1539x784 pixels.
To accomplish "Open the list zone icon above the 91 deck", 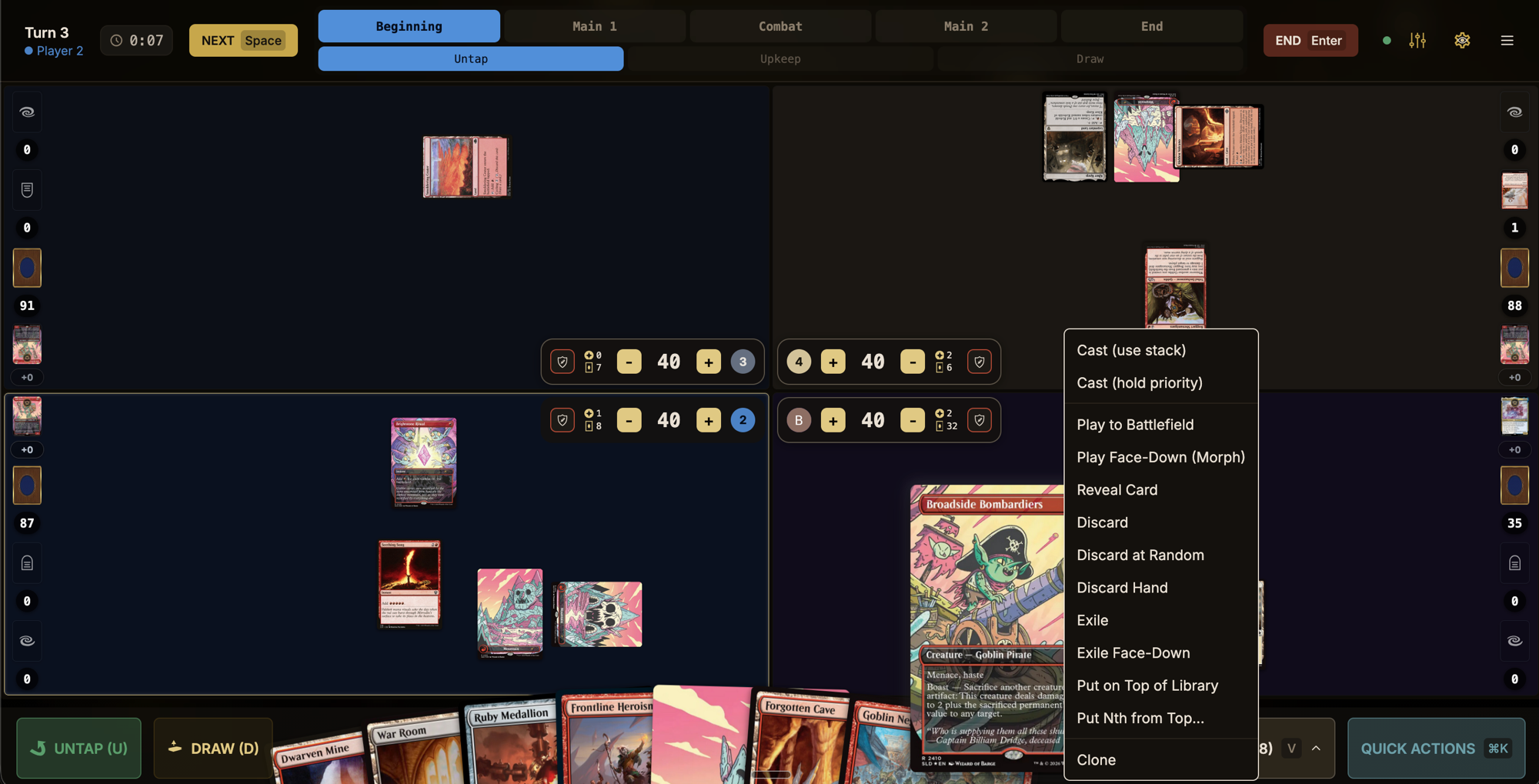I will click(27, 189).
